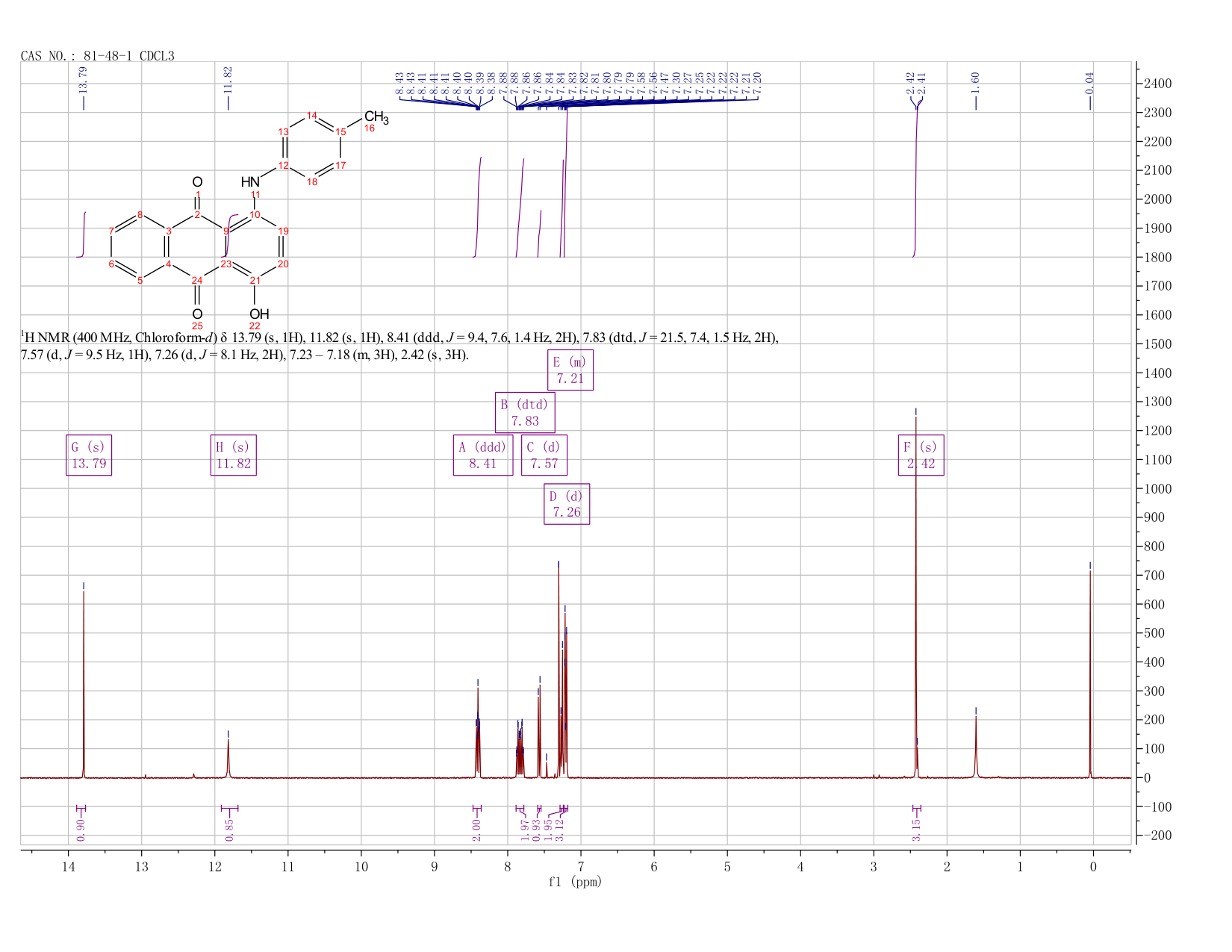Click the y-axis tick labeled -200

pos(1157,836)
